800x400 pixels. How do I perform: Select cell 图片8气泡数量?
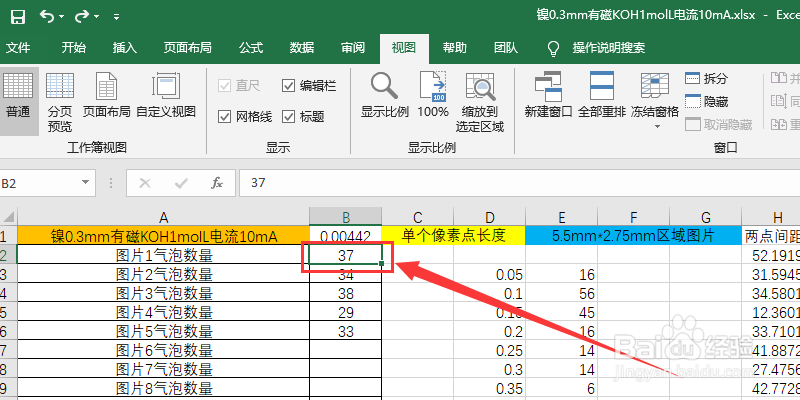point(163,388)
